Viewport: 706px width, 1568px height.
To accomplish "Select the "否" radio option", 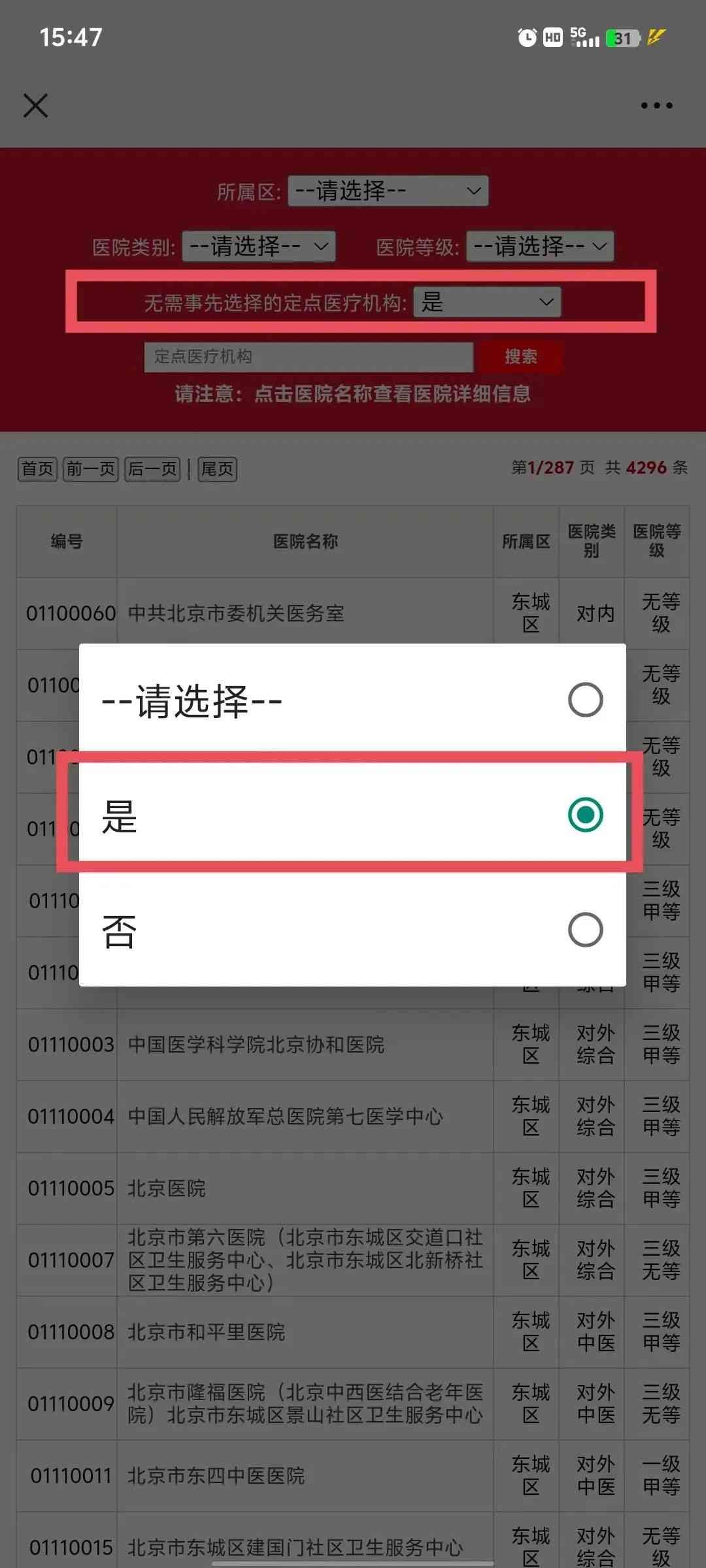I will pyautogui.click(x=352, y=930).
